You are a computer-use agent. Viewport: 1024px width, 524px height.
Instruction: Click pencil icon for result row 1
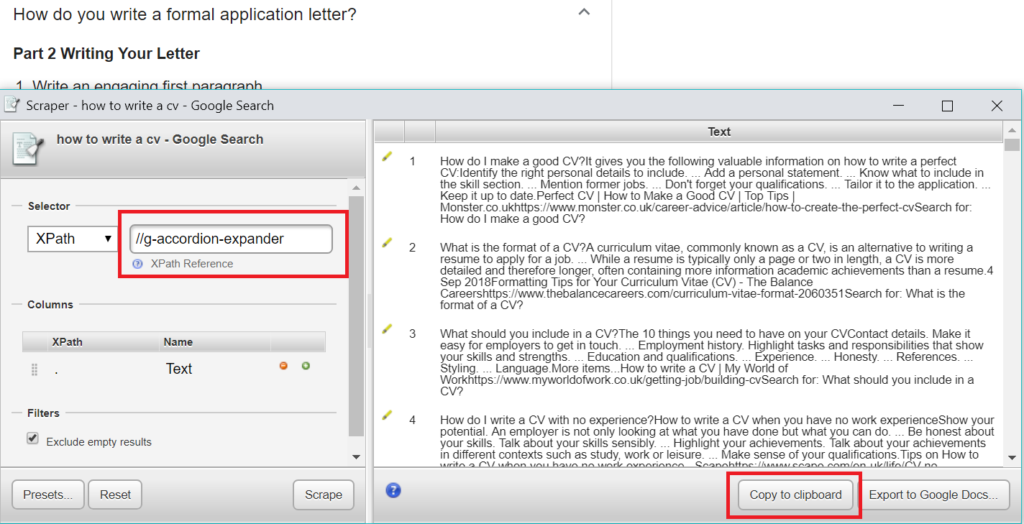[387, 157]
